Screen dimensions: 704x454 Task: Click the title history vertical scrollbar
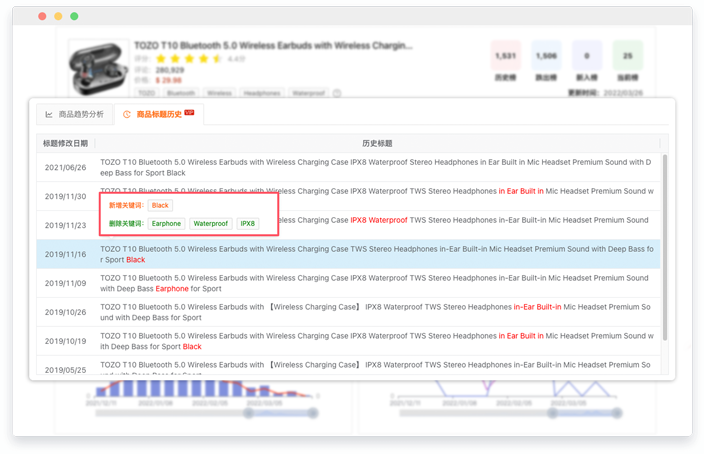pos(664,248)
